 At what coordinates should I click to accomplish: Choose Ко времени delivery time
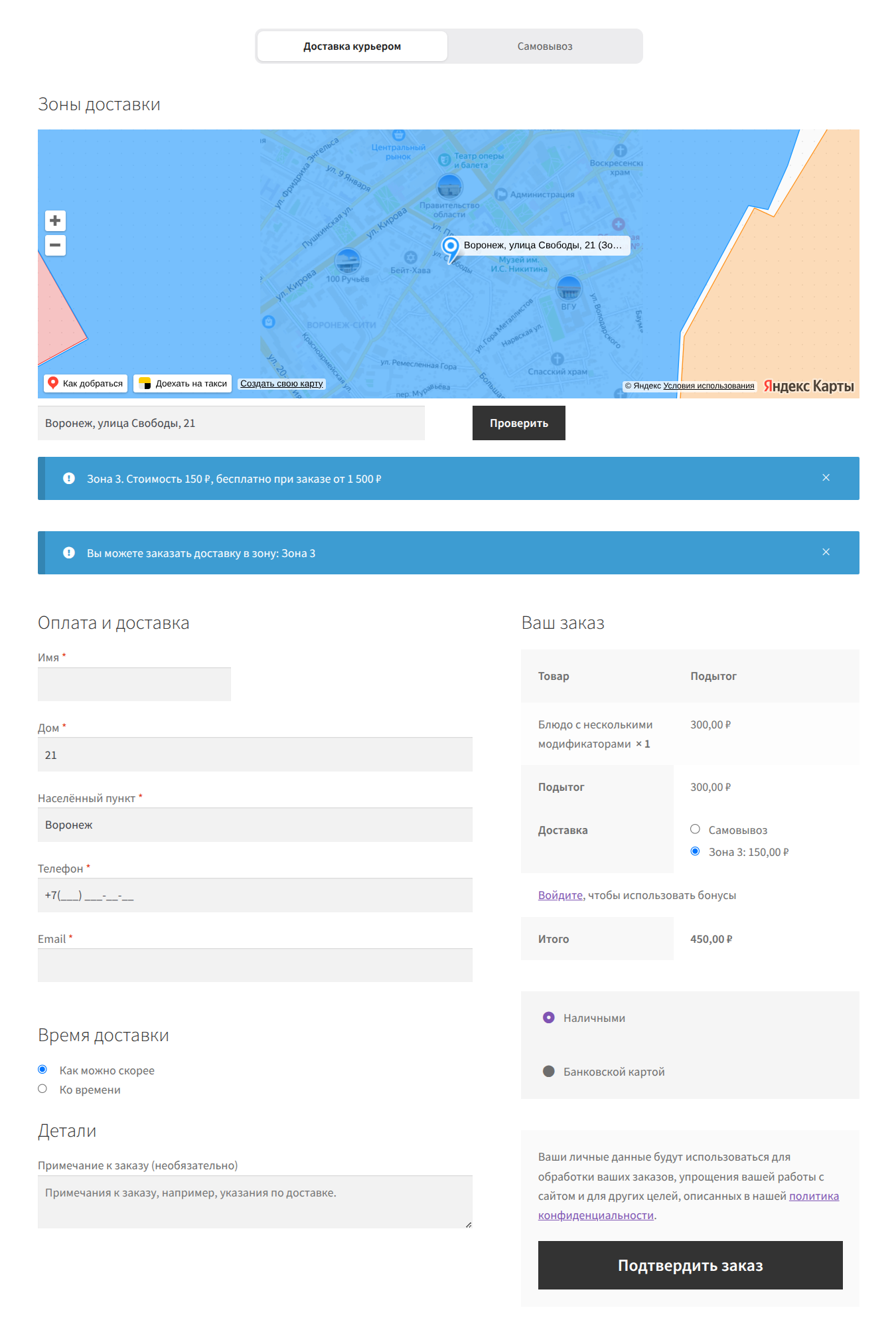[42, 1089]
